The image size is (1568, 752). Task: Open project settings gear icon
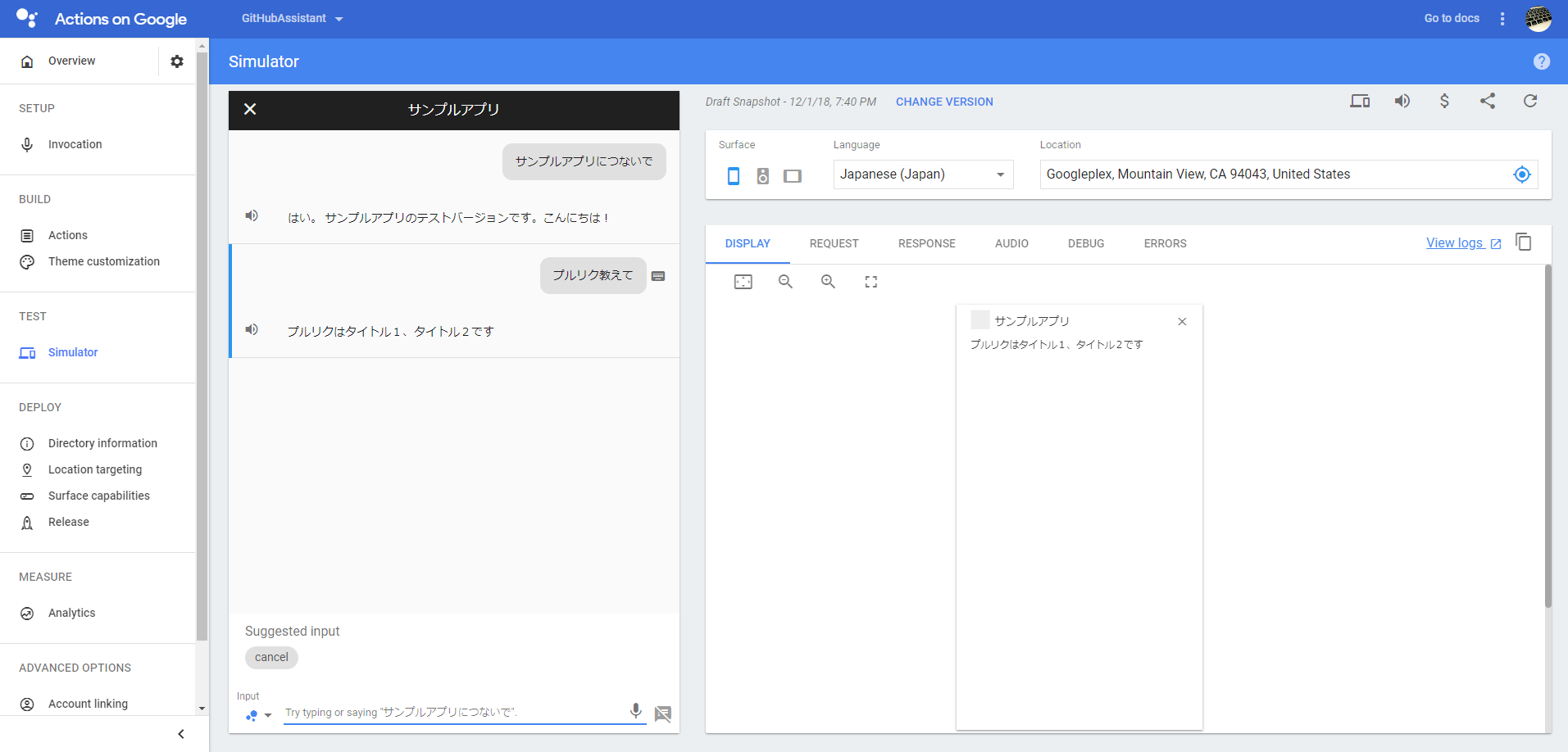(x=177, y=61)
